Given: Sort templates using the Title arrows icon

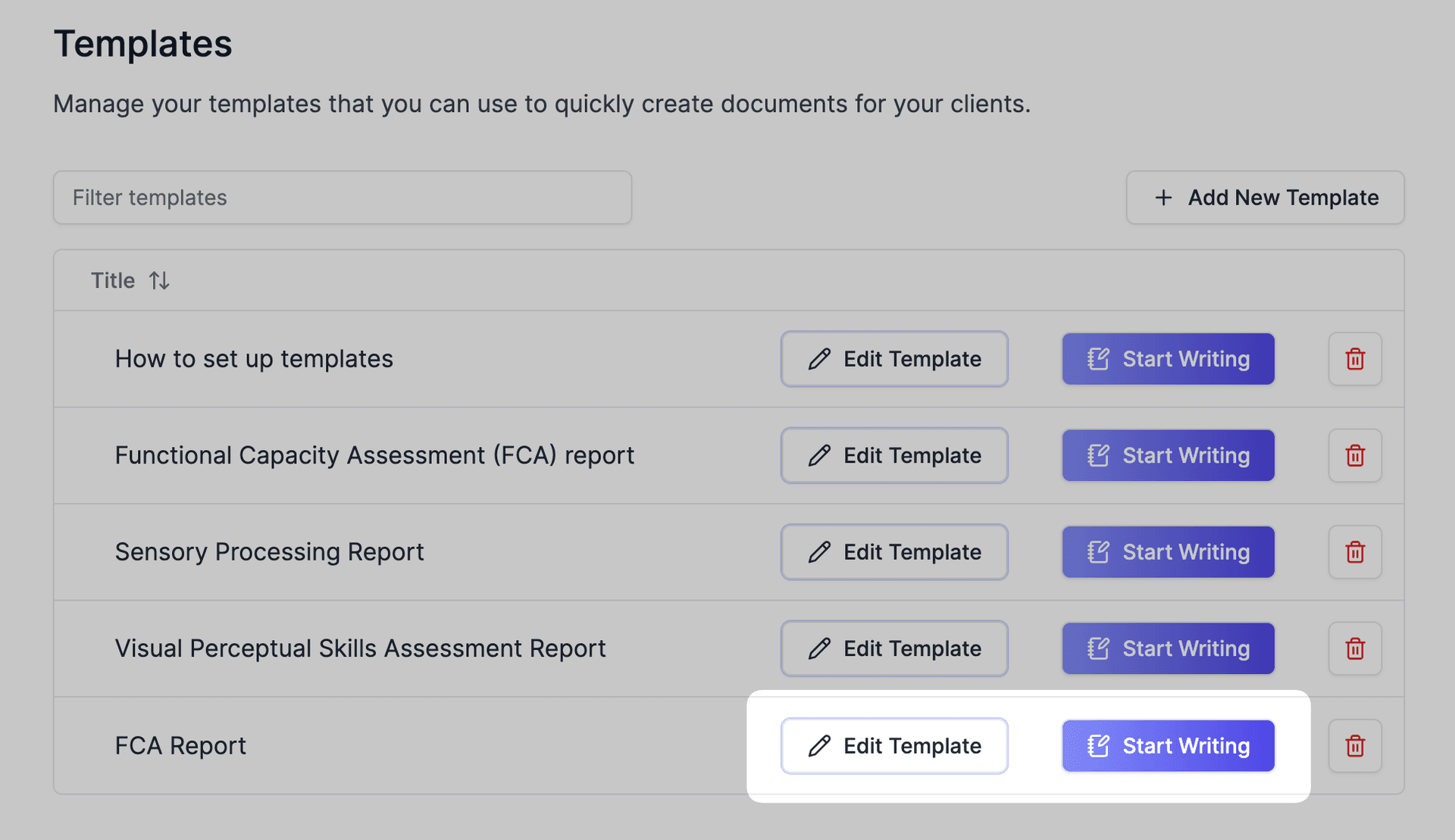Looking at the screenshot, I should pos(159,281).
